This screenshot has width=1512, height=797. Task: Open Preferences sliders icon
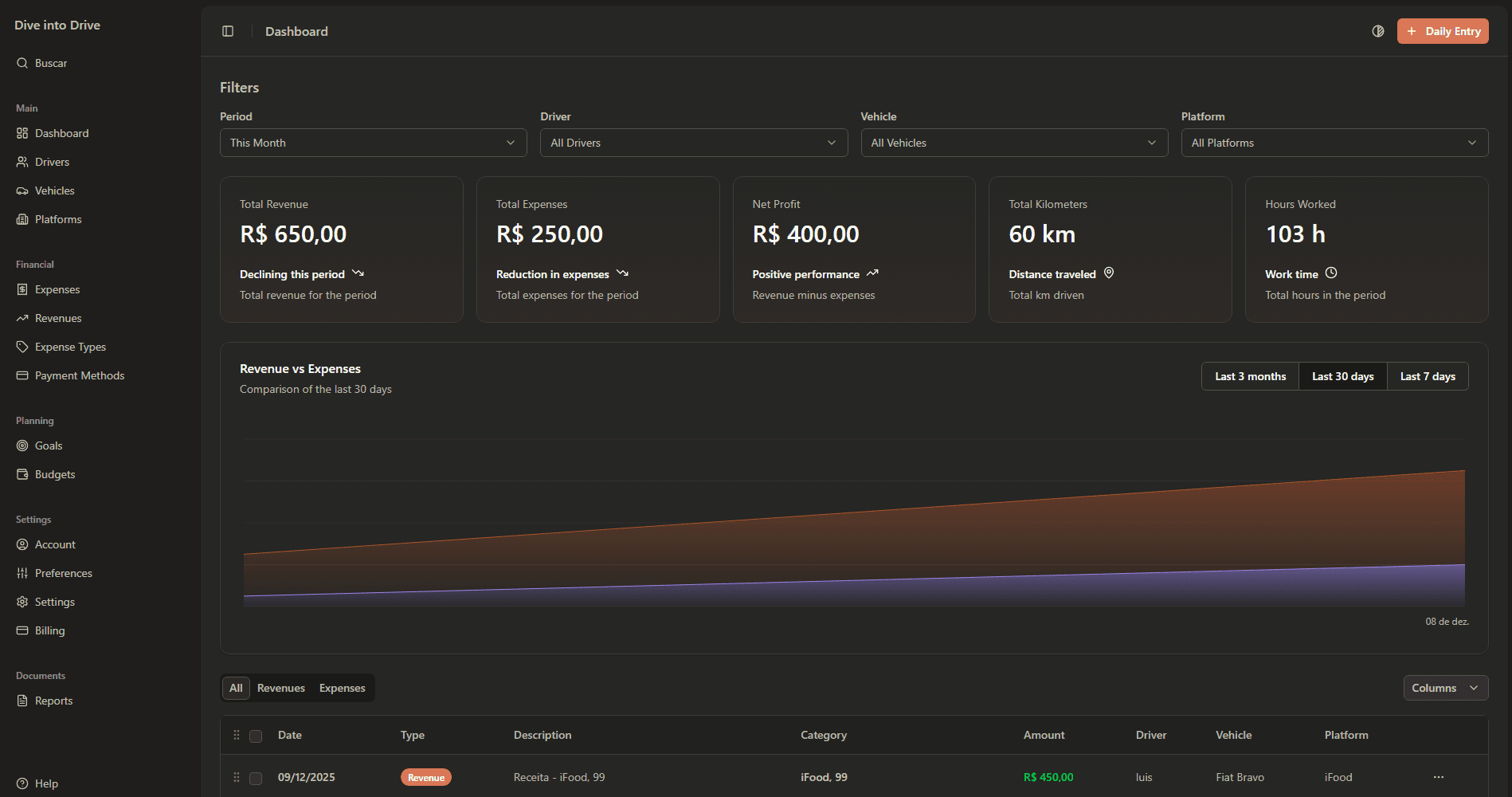tap(22, 573)
